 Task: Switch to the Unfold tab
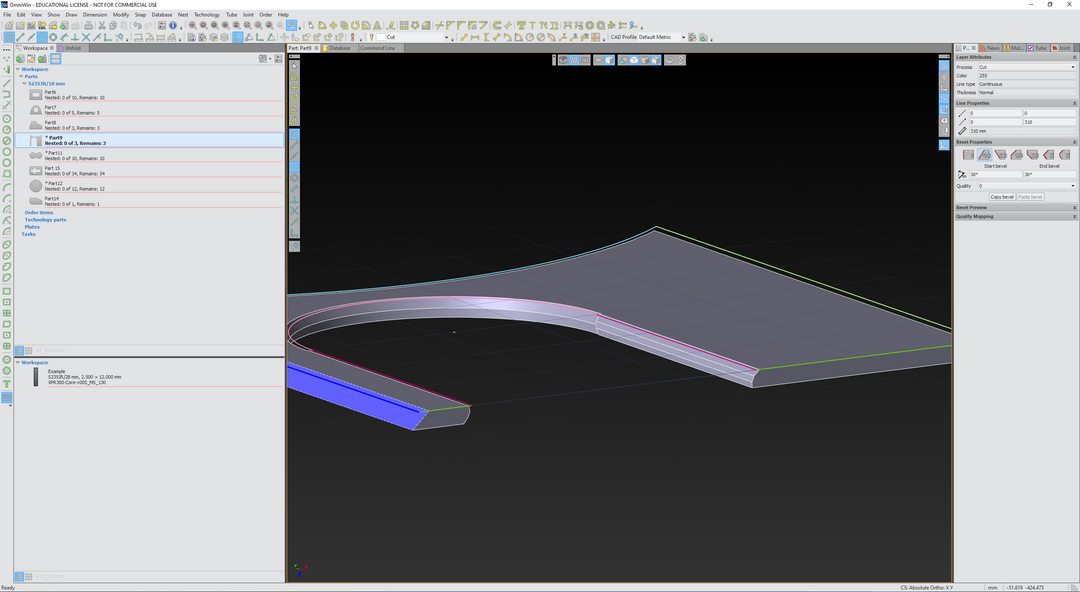coord(73,48)
